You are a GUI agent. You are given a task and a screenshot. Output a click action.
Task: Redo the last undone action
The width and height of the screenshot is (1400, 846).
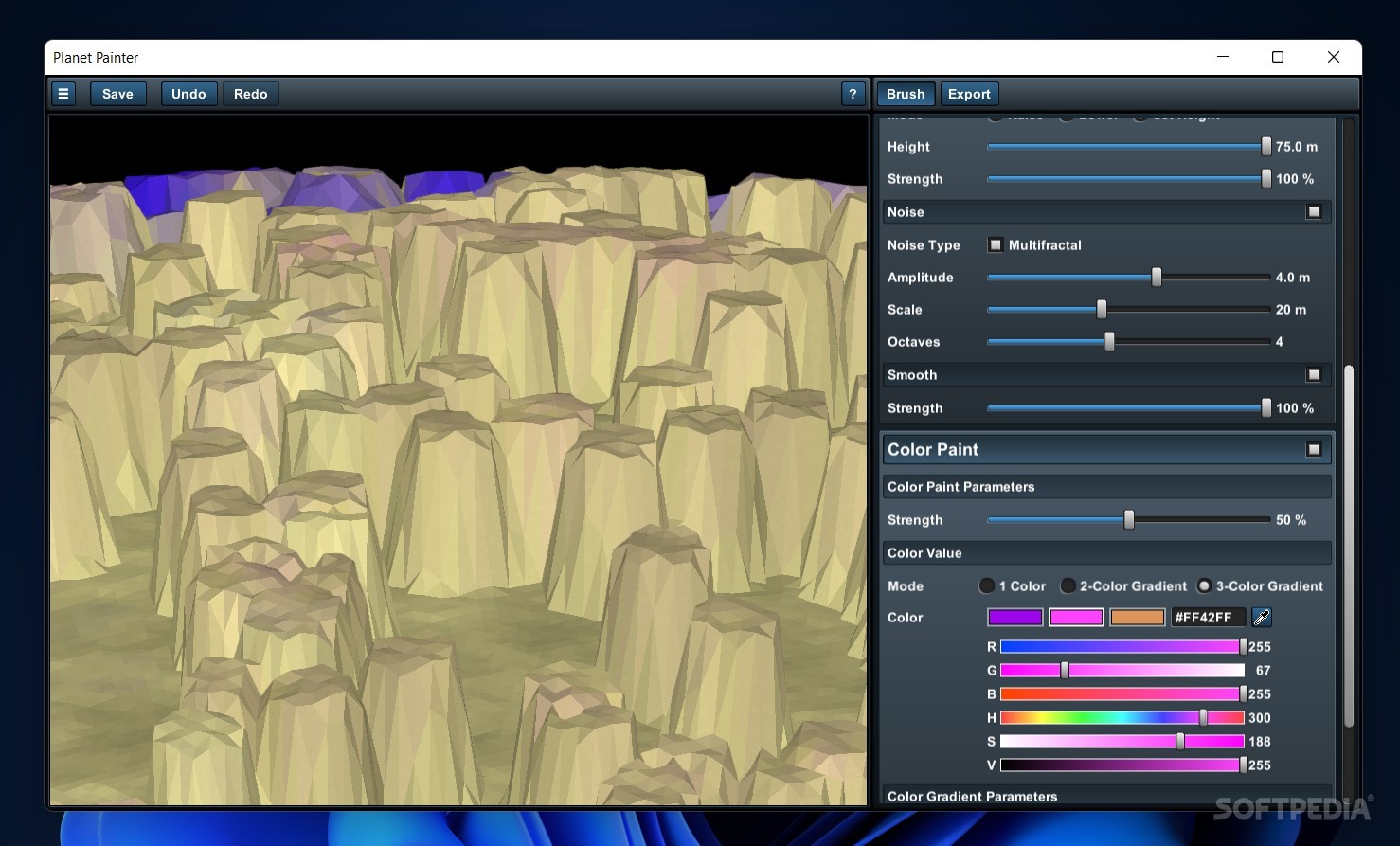tap(251, 94)
